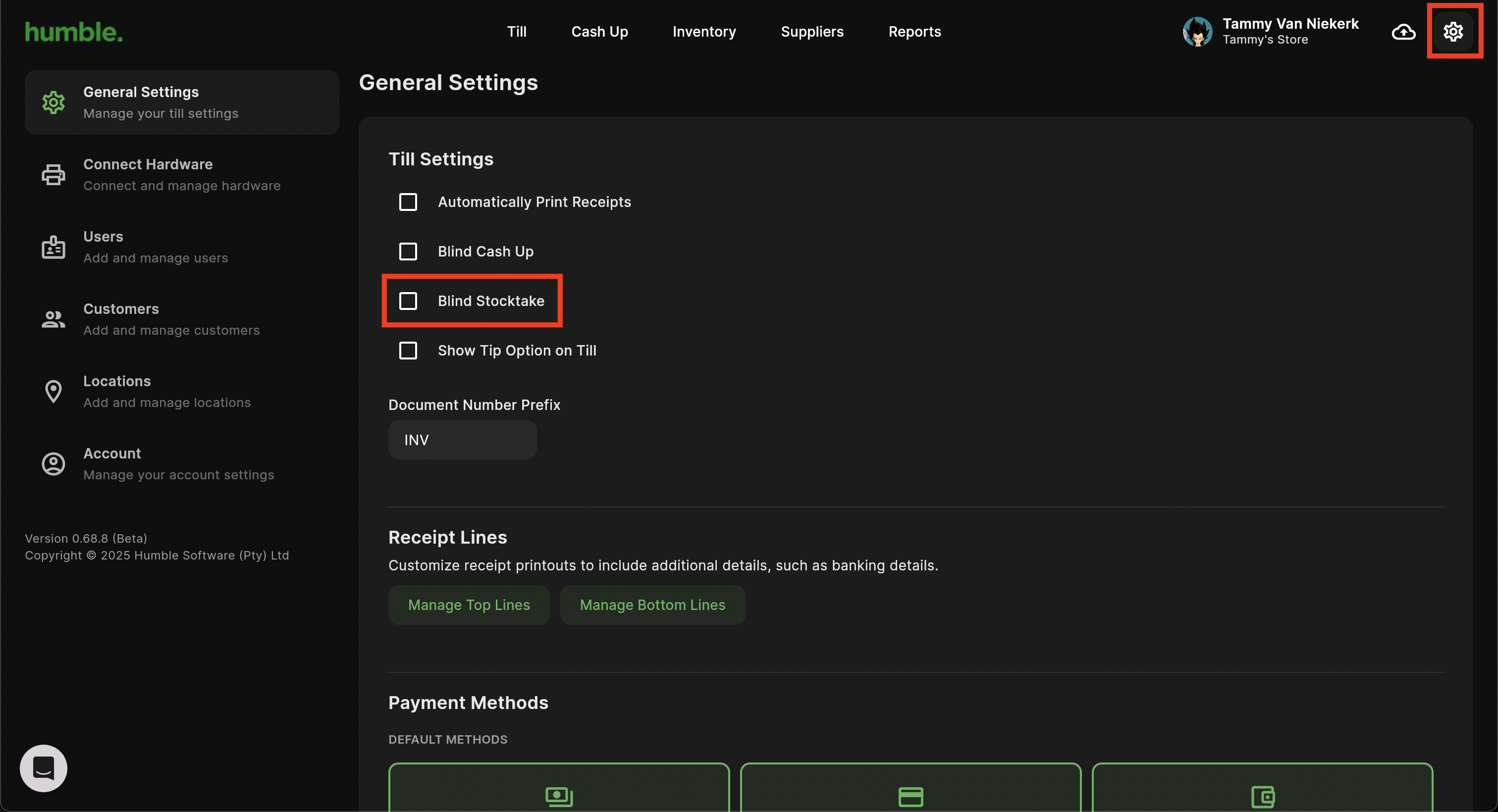Image resolution: width=1498 pixels, height=812 pixels.
Task: Select the card payment method icon
Action: 910,796
